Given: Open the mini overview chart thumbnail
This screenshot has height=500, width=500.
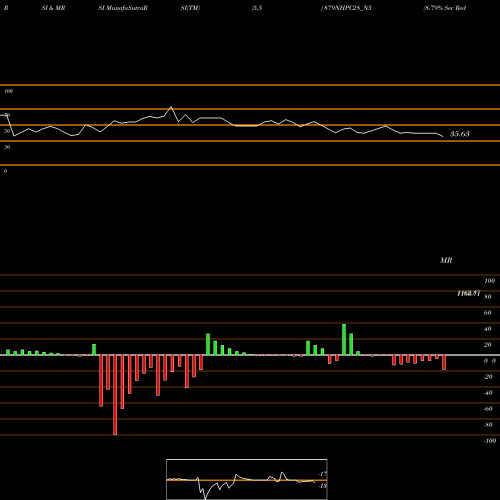Looking at the screenshot, I should coord(247,479).
